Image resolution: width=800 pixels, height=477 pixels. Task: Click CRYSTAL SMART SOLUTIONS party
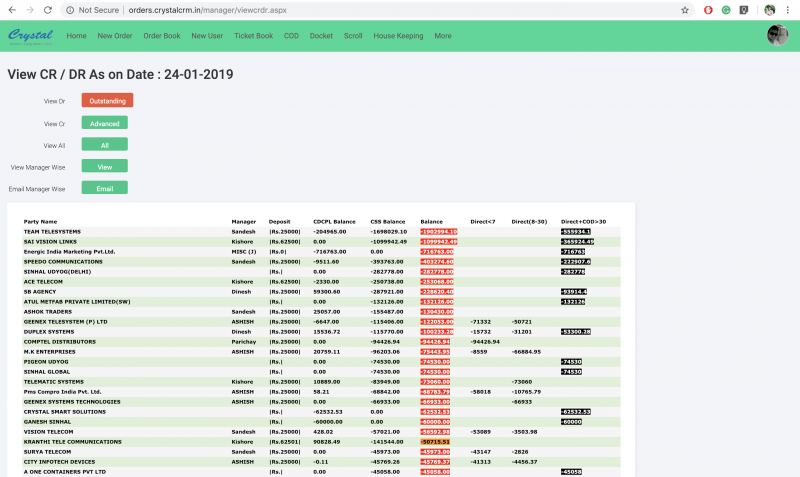click(65, 412)
